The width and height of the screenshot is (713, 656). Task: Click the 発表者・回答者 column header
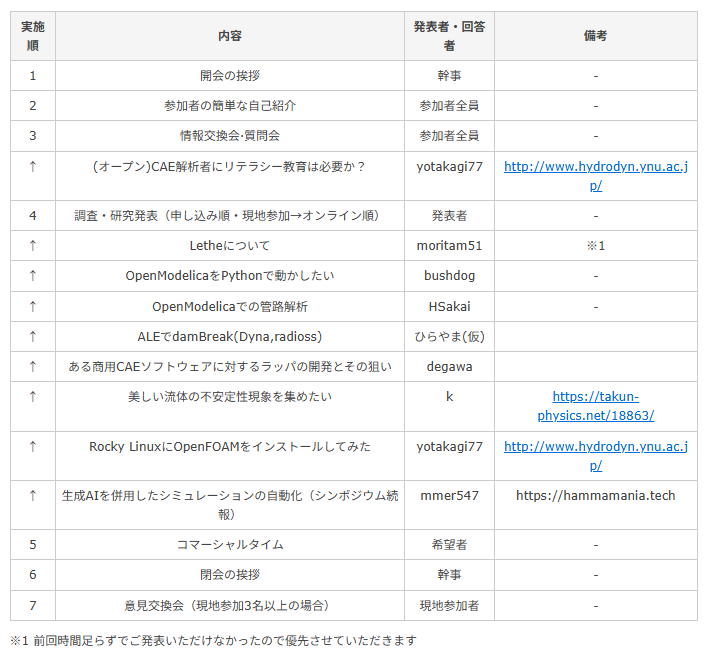pos(449,36)
